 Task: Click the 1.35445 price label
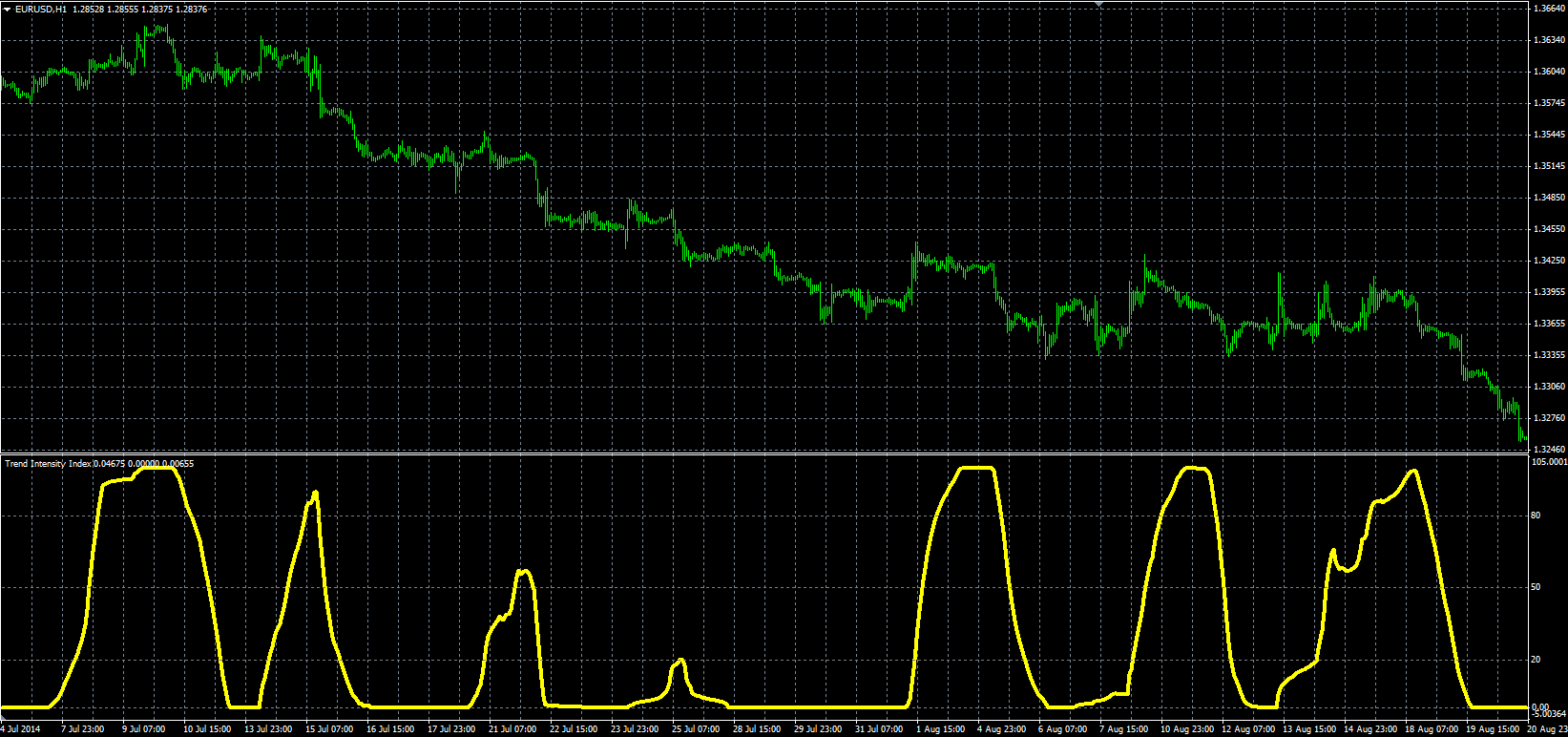pyautogui.click(x=1548, y=135)
